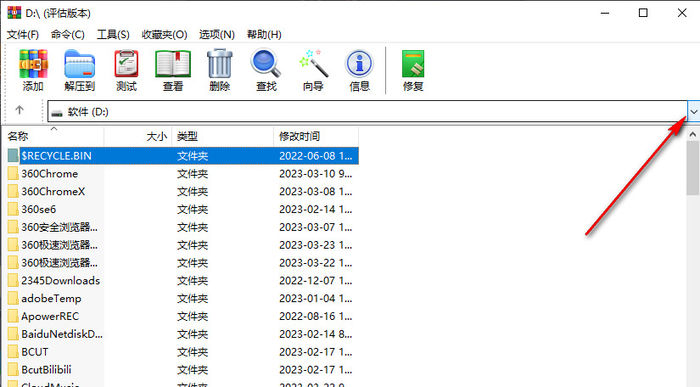Click the 查找 (Find) magnifier icon
Screen dimensions: 700x387
pyautogui.click(x=266, y=64)
